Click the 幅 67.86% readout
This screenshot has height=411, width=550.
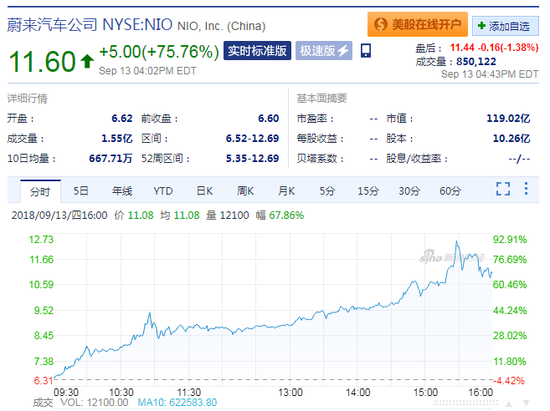(280, 215)
